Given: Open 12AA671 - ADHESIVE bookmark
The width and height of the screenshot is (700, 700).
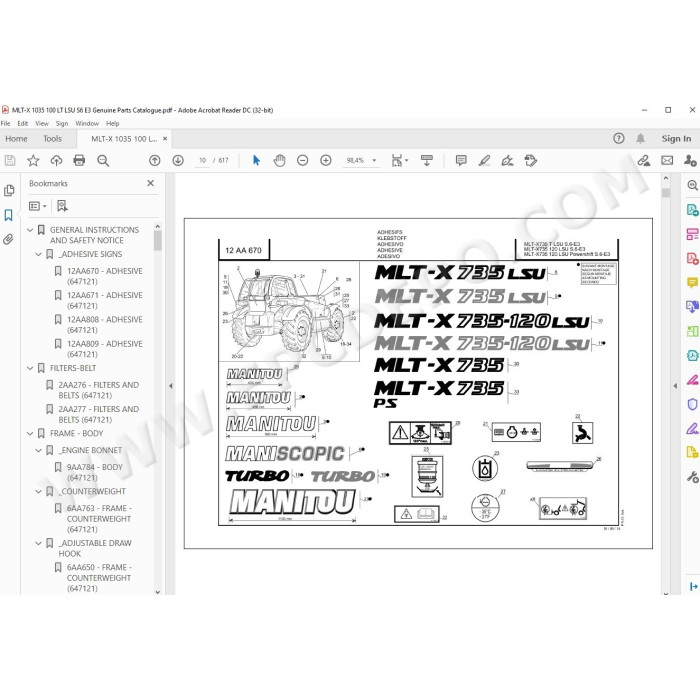Looking at the screenshot, I should [x=104, y=300].
